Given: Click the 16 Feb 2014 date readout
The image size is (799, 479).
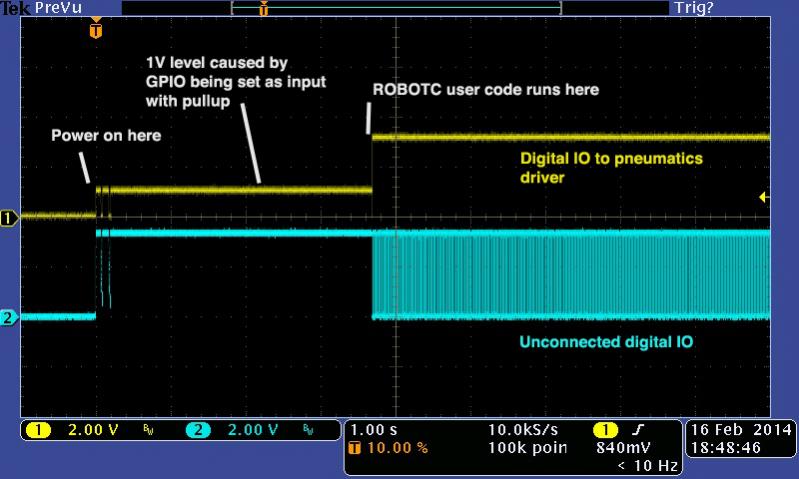Looking at the screenshot, I should pos(741,430).
